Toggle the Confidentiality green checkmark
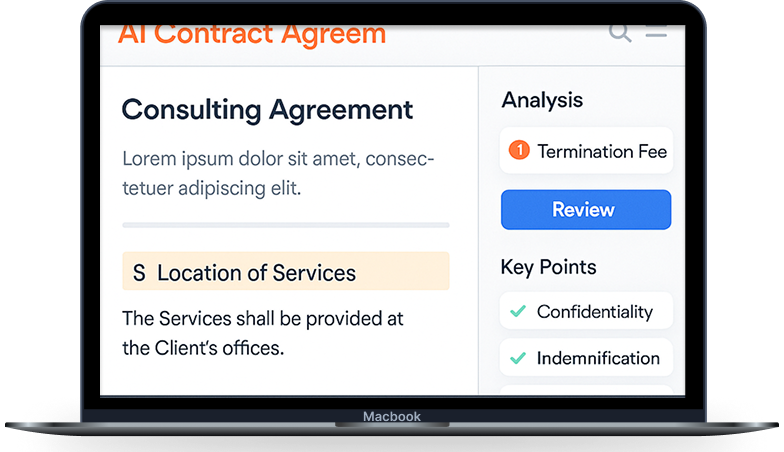The height and width of the screenshot is (452, 784). 517,312
